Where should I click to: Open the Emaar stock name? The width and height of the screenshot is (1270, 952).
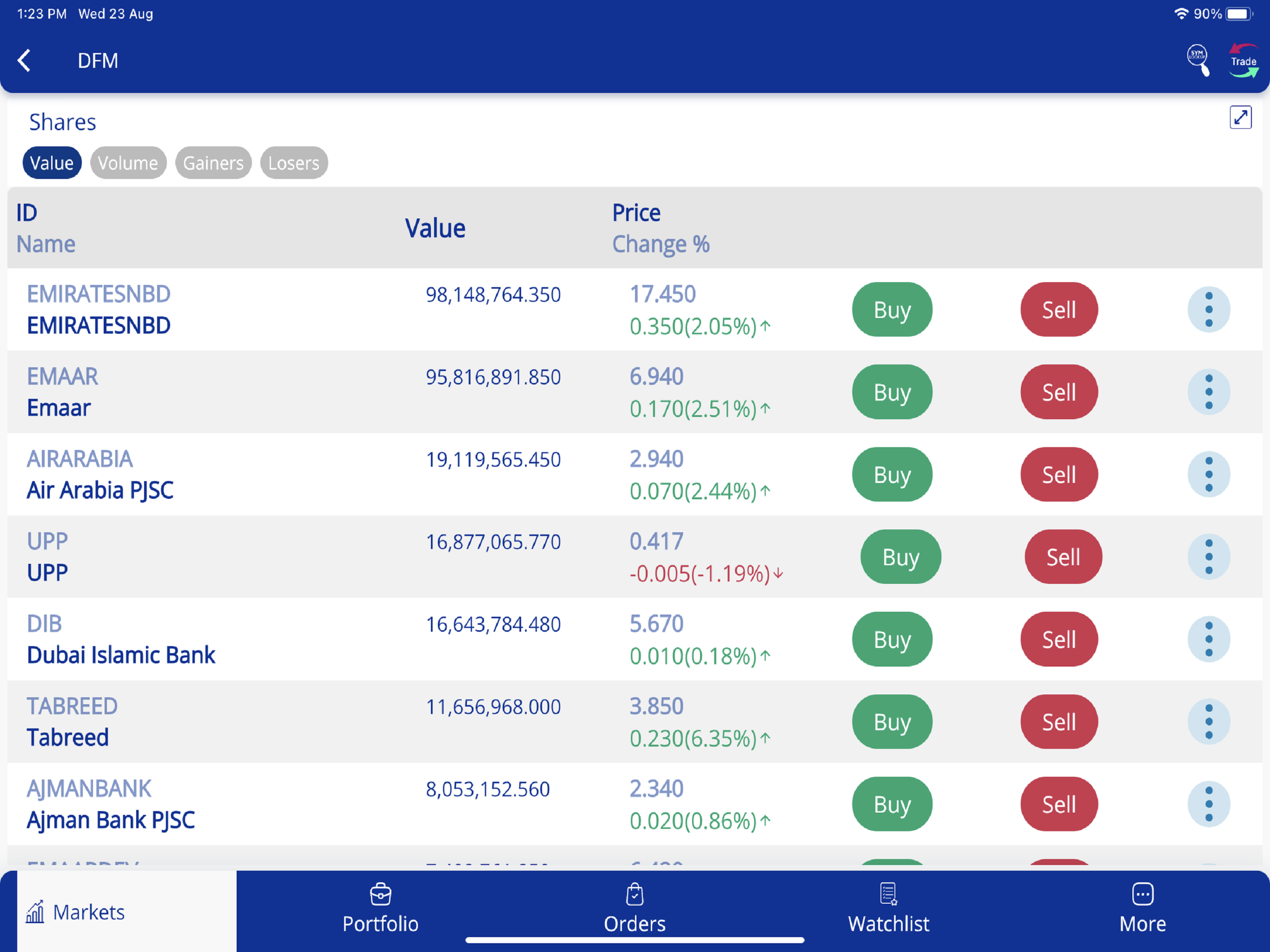click(x=59, y=408)
